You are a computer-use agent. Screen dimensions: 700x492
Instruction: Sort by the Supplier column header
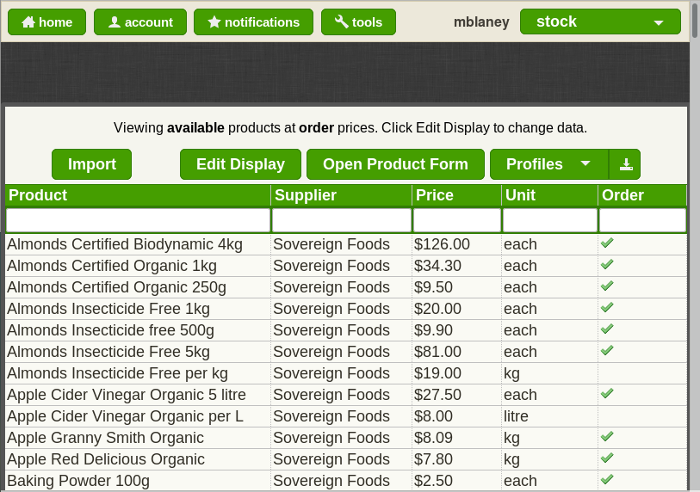click(342, 195)
